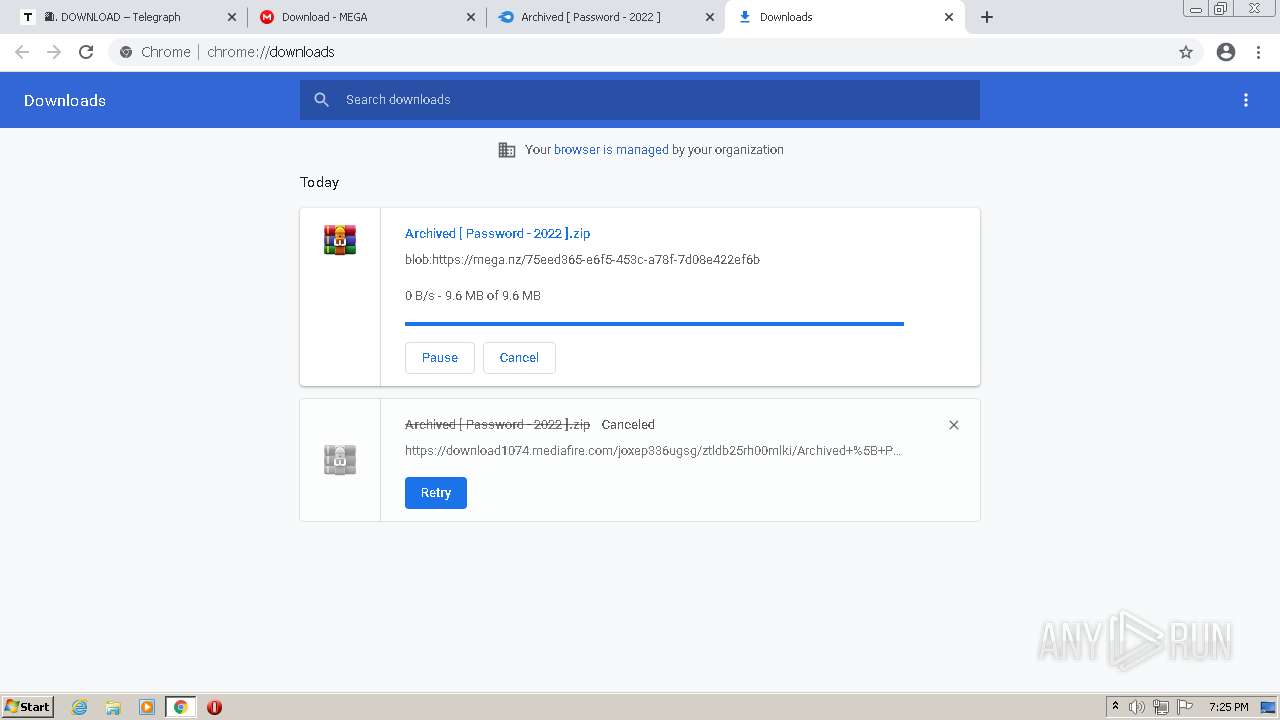This screenshot has height=720, width=1280.
Task: Close the Download - MEGA tab
Action: coord(471,17)
